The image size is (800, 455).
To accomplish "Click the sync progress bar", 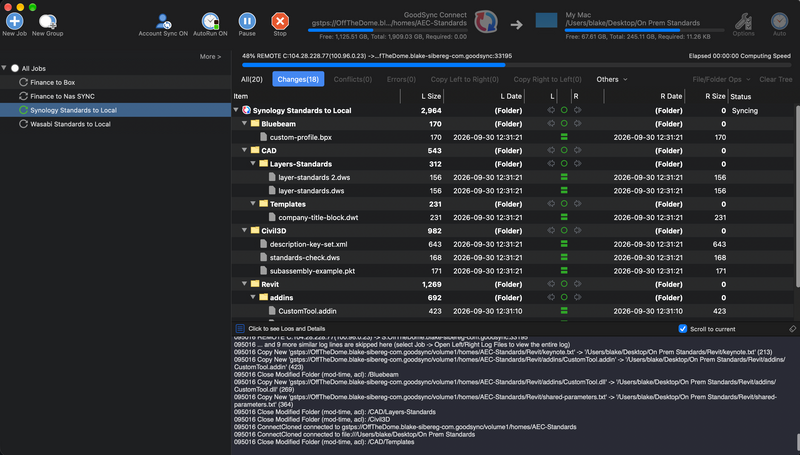I will point(516,65).
